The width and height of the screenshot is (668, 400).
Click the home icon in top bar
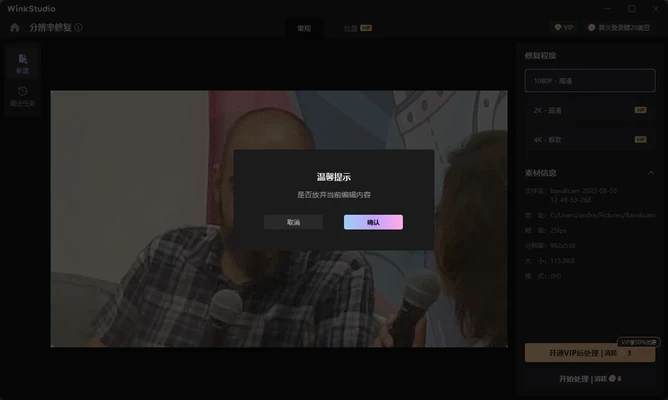coord(15,28)
